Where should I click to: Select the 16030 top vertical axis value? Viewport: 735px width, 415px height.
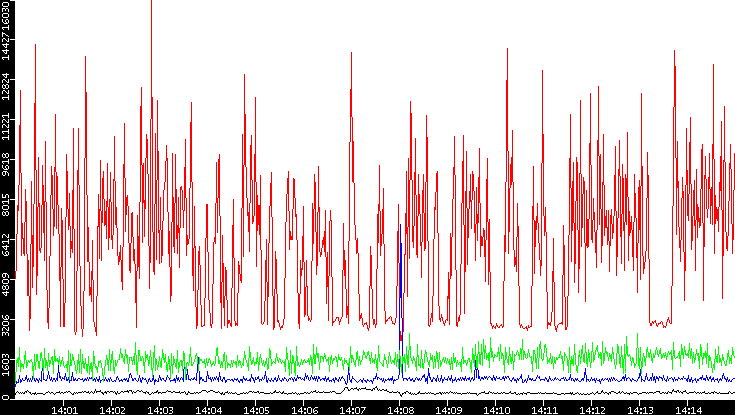point(6,16)
